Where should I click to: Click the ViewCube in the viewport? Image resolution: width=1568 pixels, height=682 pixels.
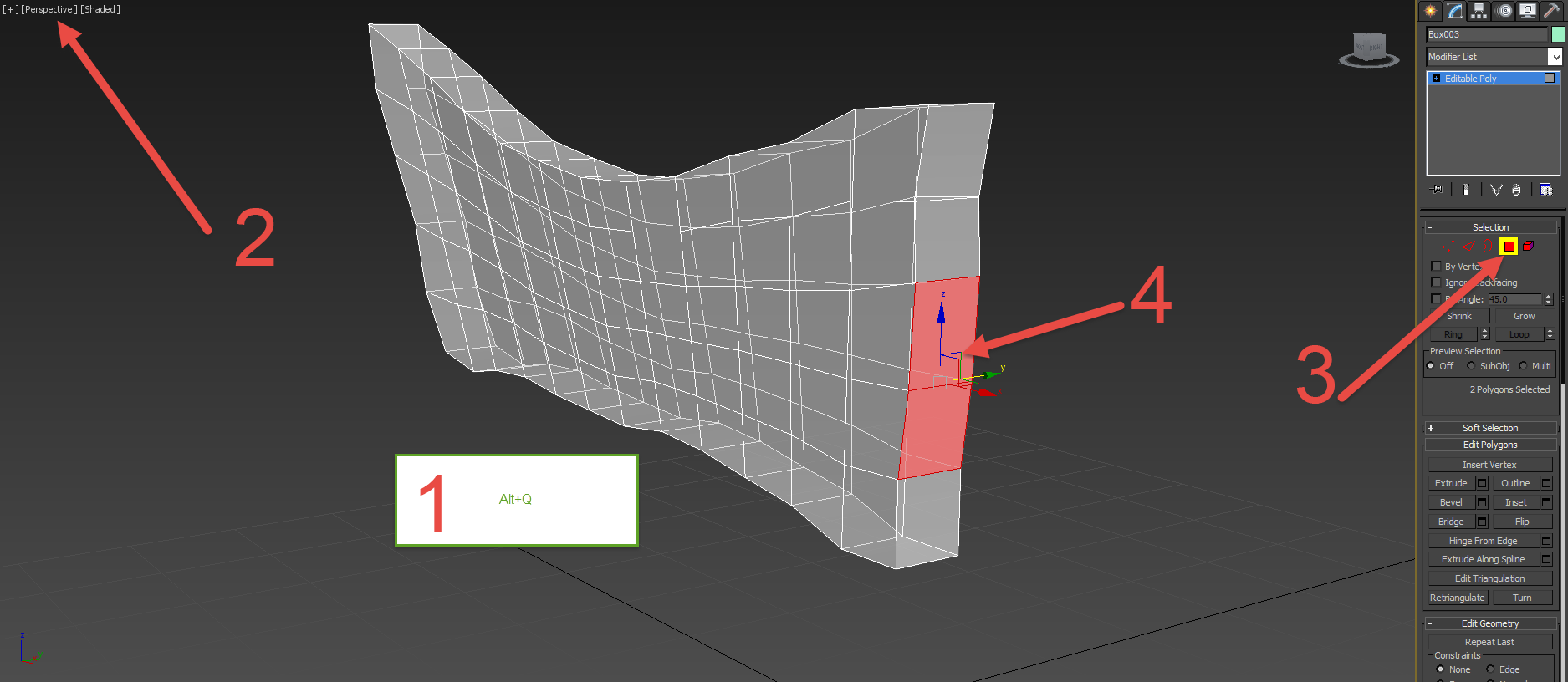(x=1369, y=49)
